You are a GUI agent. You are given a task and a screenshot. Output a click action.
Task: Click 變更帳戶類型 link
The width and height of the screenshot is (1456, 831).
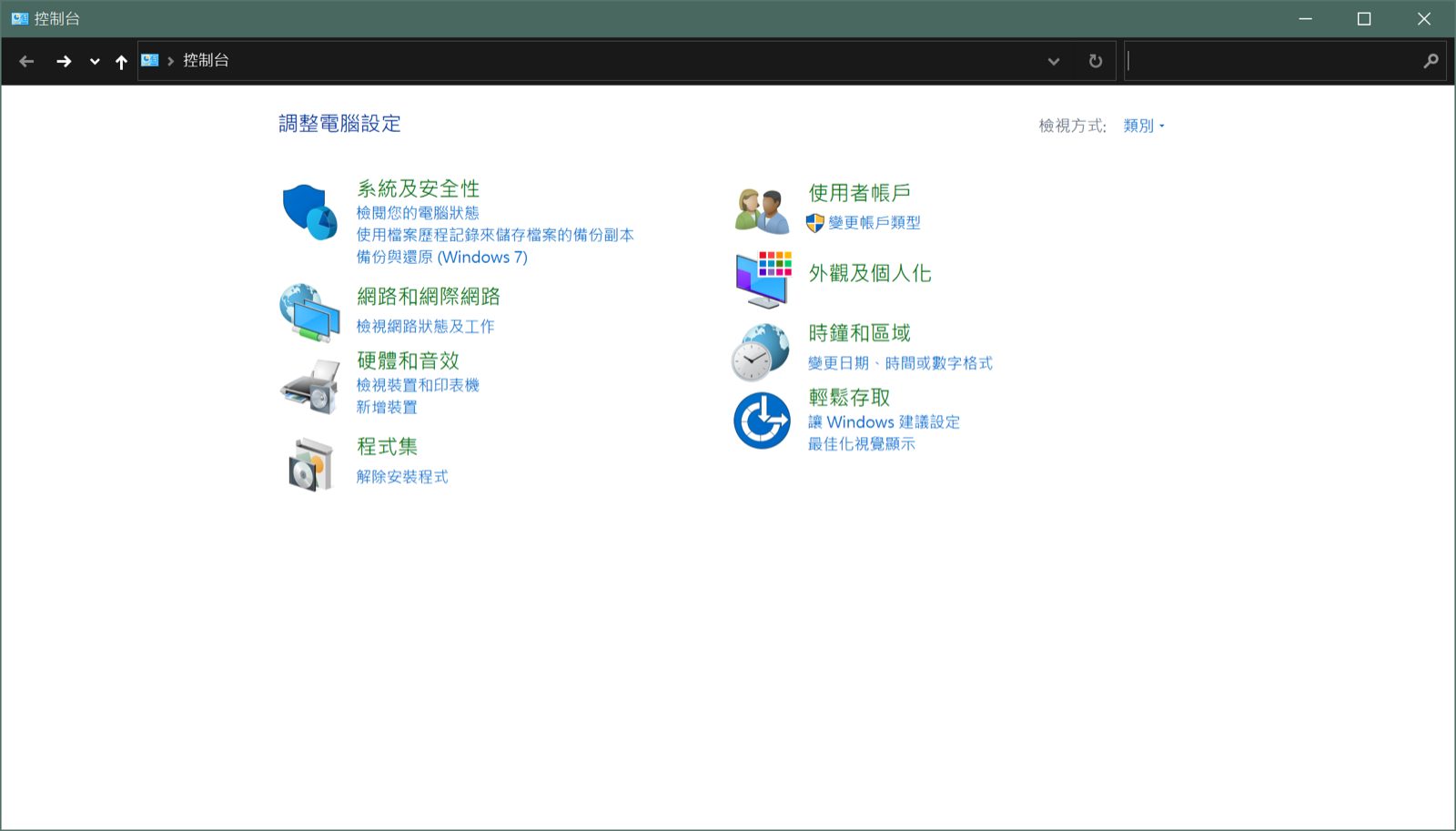875,222
